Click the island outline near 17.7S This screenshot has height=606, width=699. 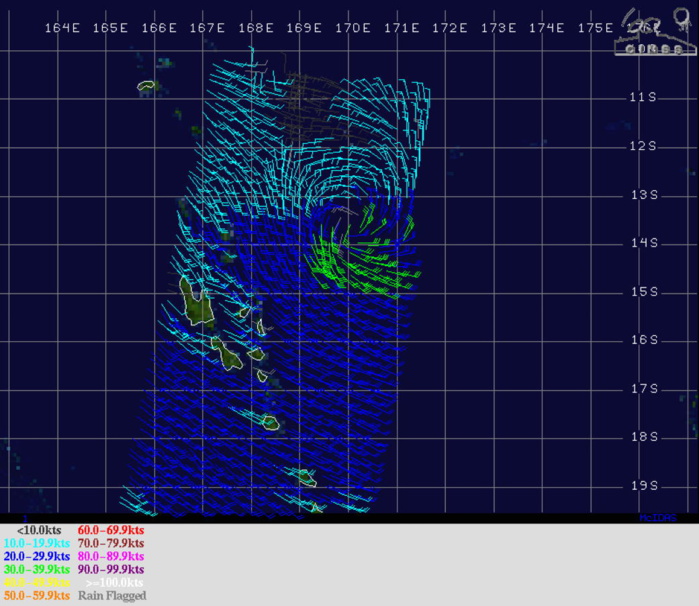(270, 422)
